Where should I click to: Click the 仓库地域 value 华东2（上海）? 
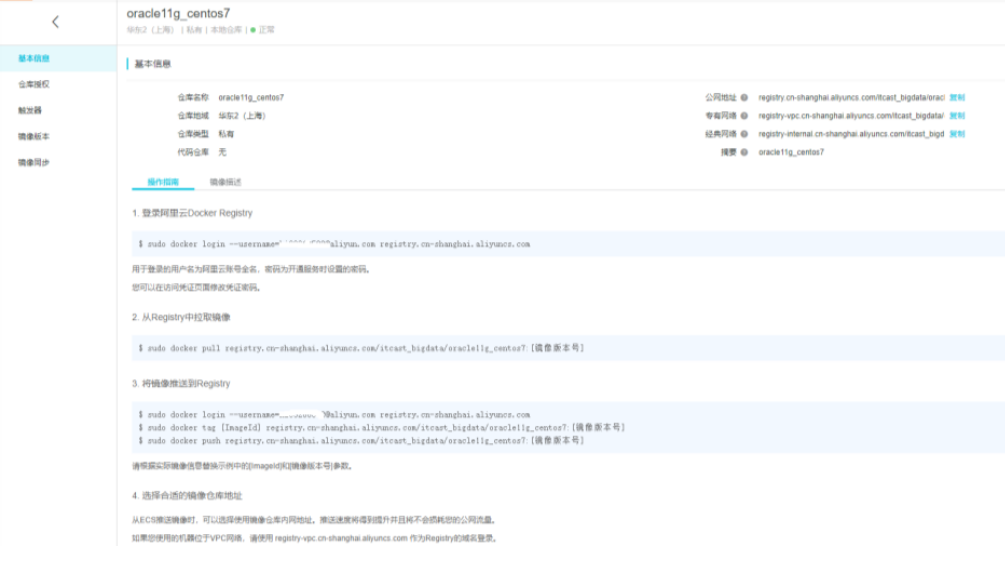[x=242, y=116]
